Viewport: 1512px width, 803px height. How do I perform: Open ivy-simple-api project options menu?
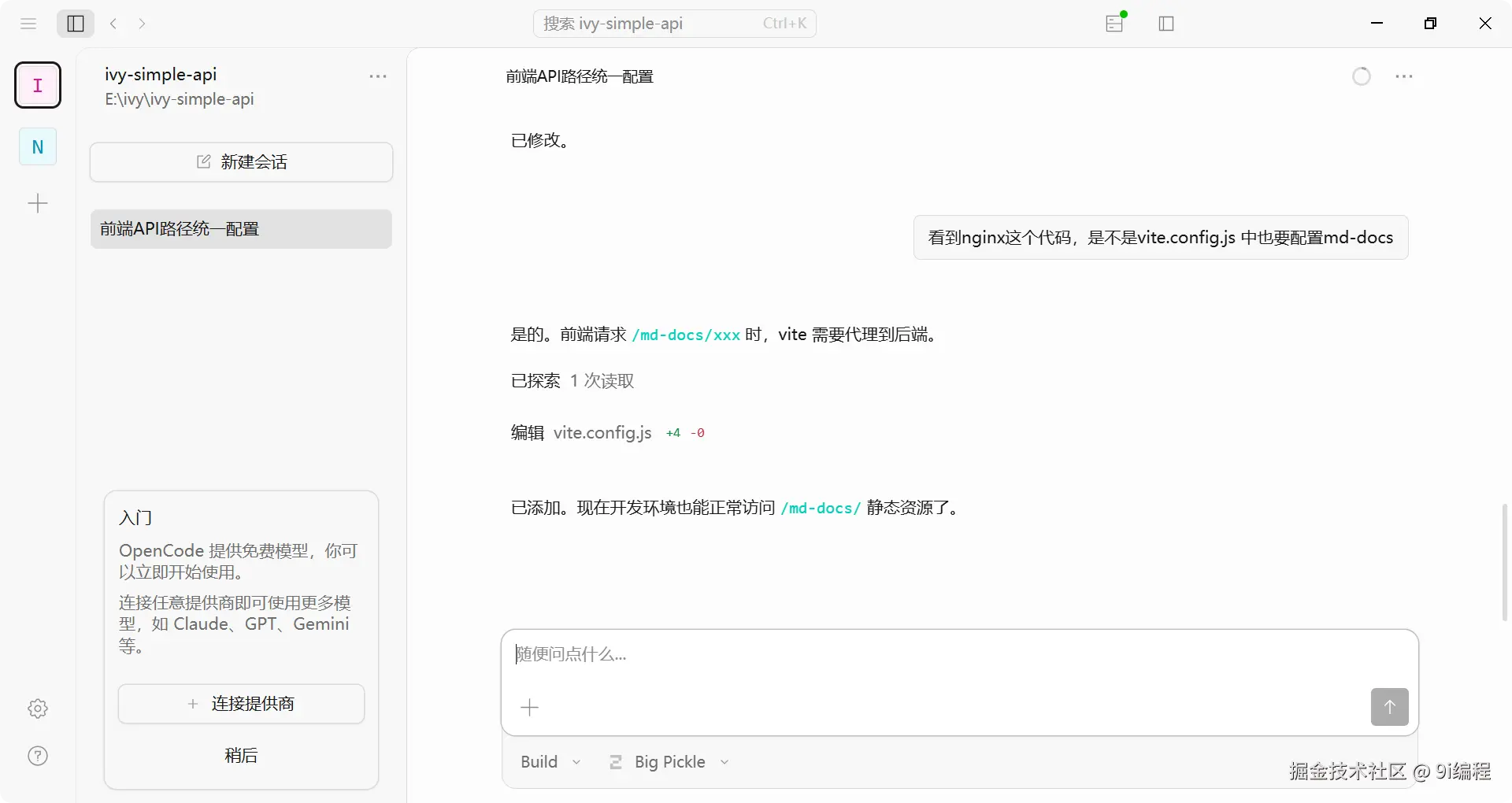pos(378,76)
